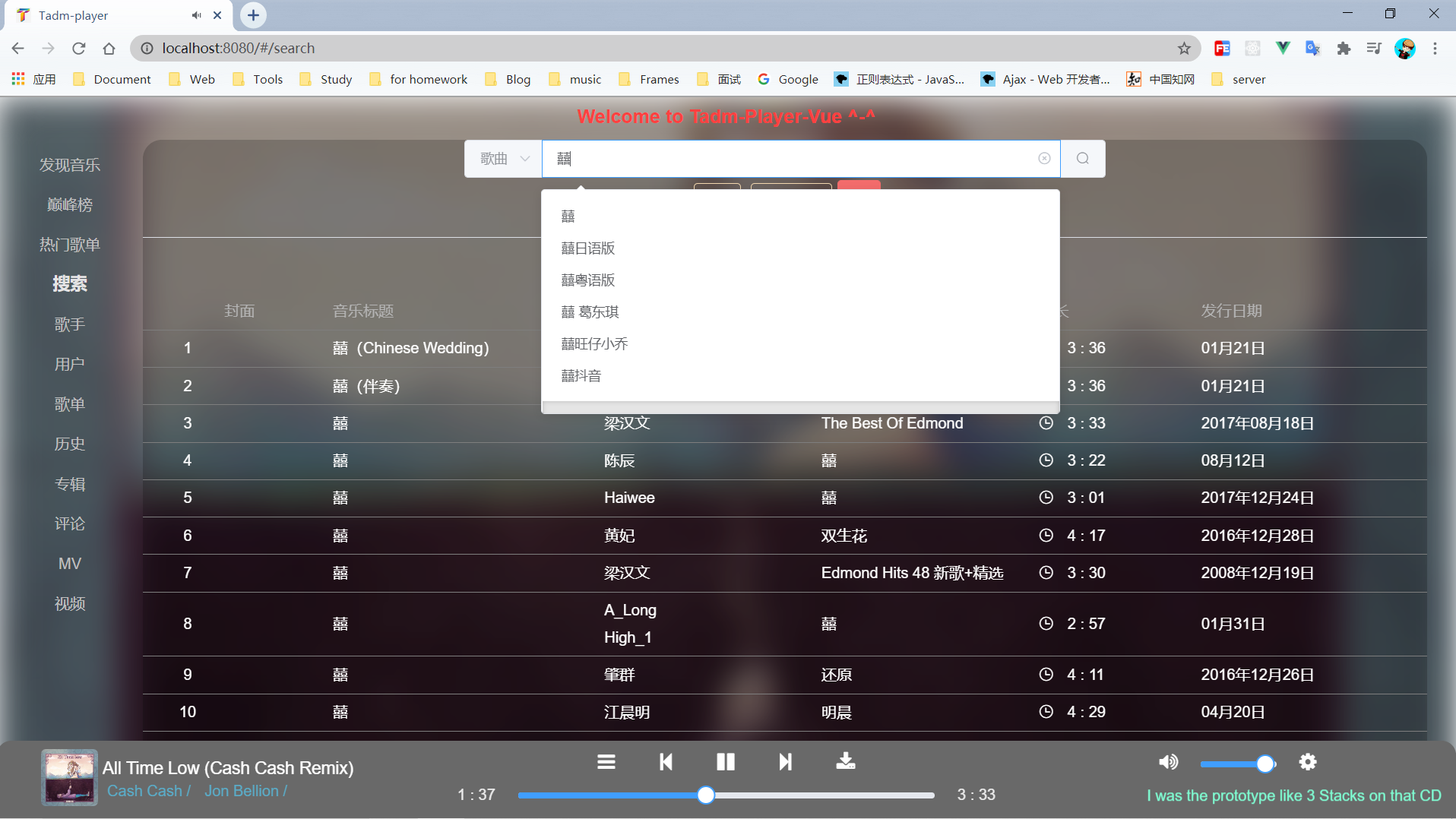Open browser home page
The height and width of the screenshot is (819, 1456).
[109, 49]
